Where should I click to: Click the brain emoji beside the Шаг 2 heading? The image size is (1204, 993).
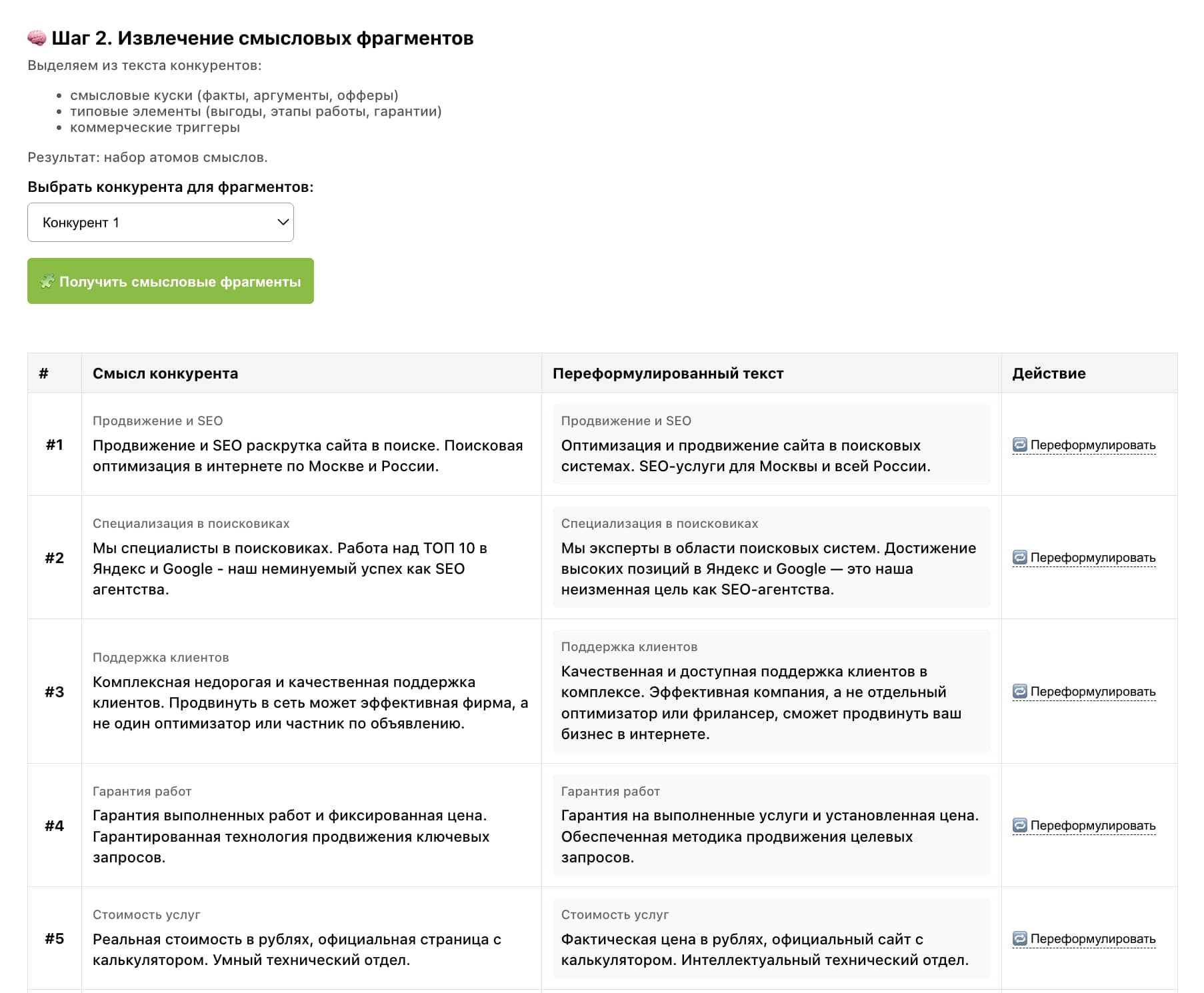click(x=37, y=38)
